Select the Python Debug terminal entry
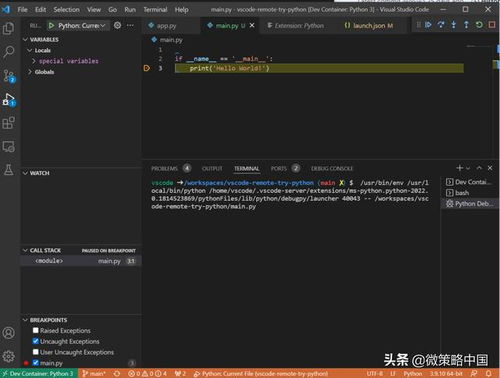The image size is (500, 378). coord(469,203)
